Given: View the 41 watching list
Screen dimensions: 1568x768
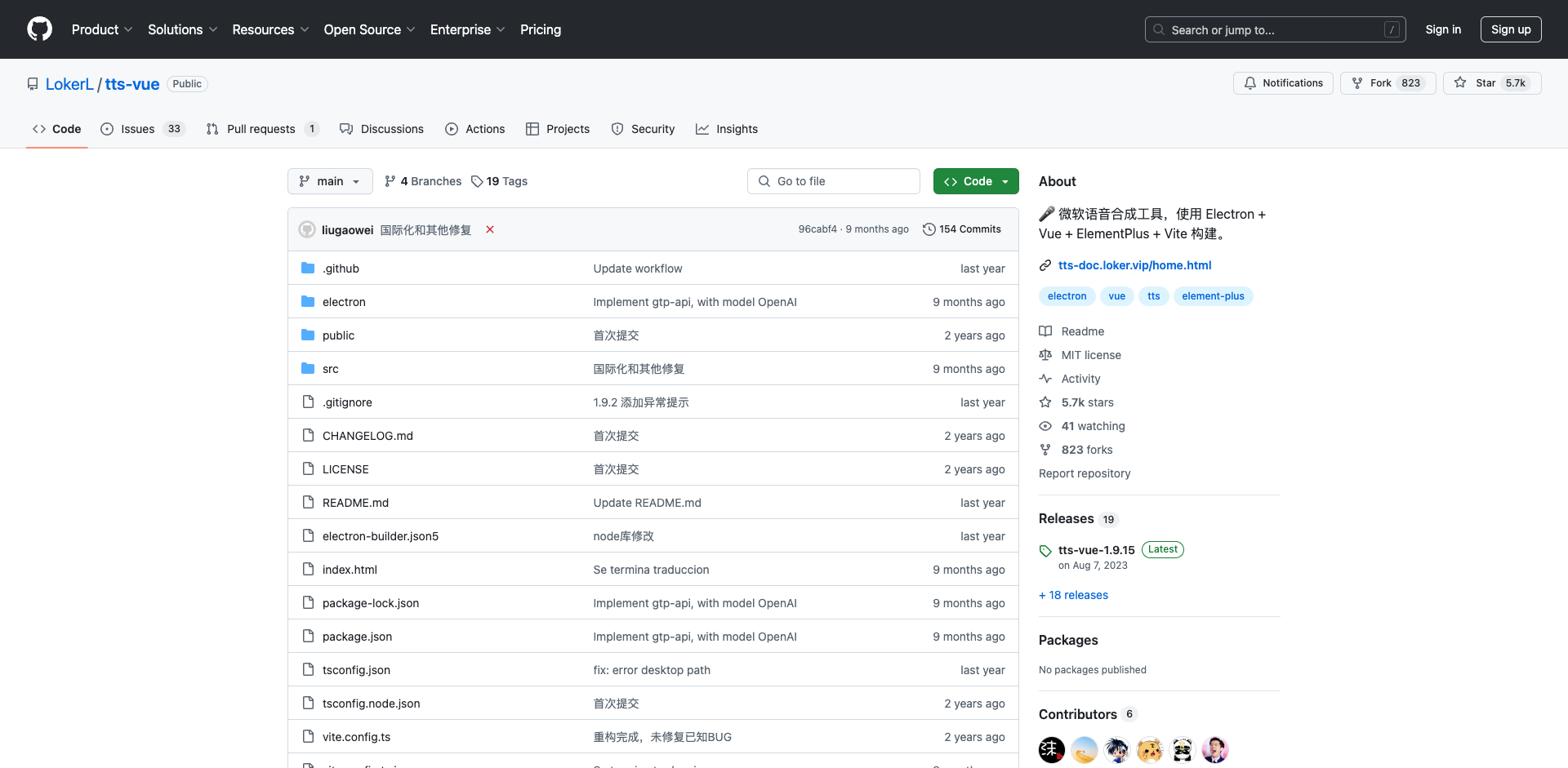Looking at the screenshot, I should pyautogui.click(x=1082, y=426).
